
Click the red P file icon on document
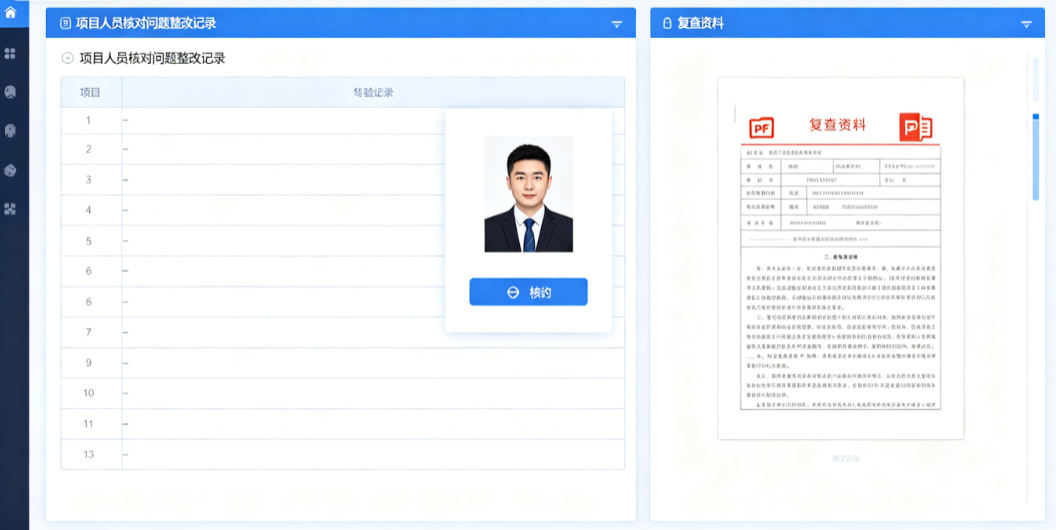(x=916, y=127)
